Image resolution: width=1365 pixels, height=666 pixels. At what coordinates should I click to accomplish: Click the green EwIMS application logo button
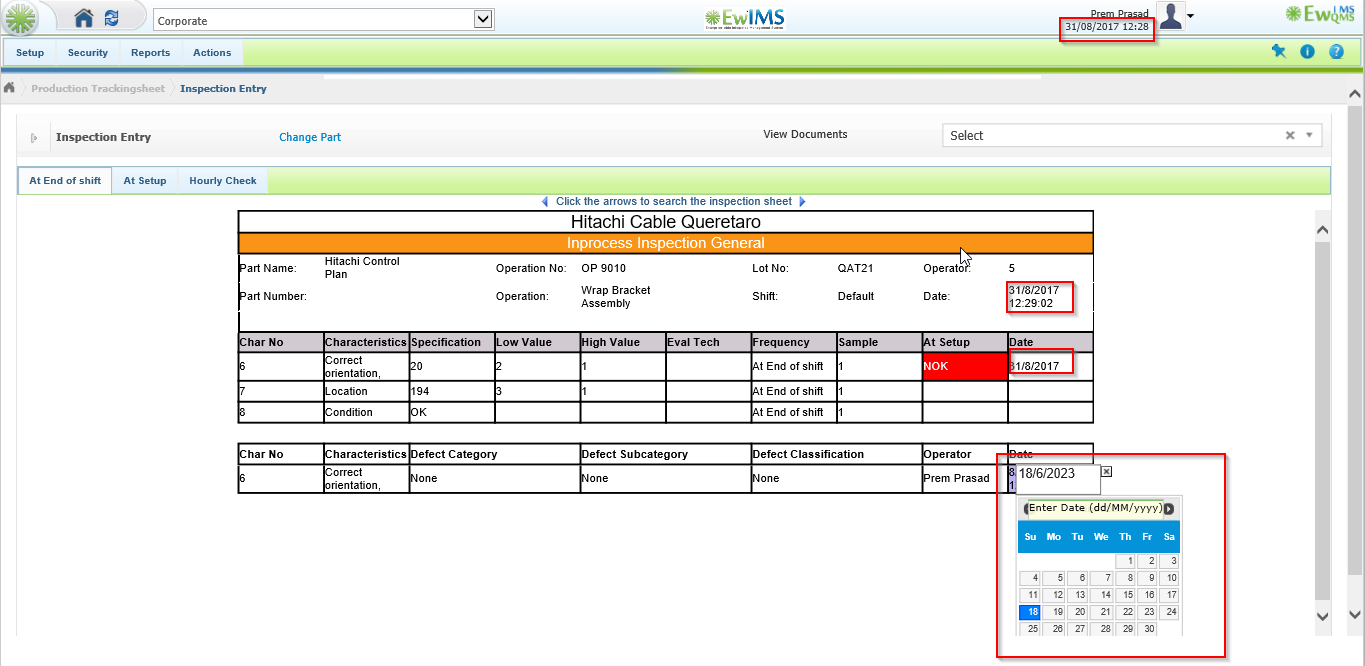coord(19,18)
